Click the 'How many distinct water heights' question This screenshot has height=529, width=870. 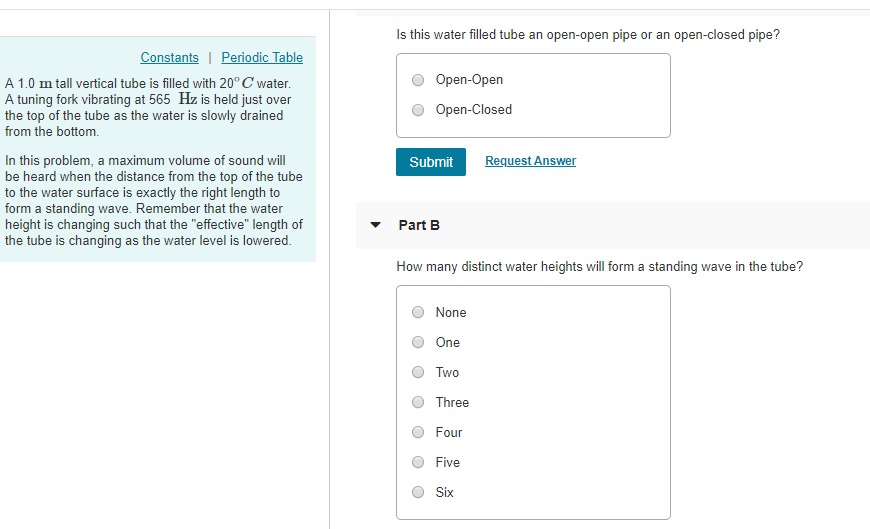click(x=599, y=267)
